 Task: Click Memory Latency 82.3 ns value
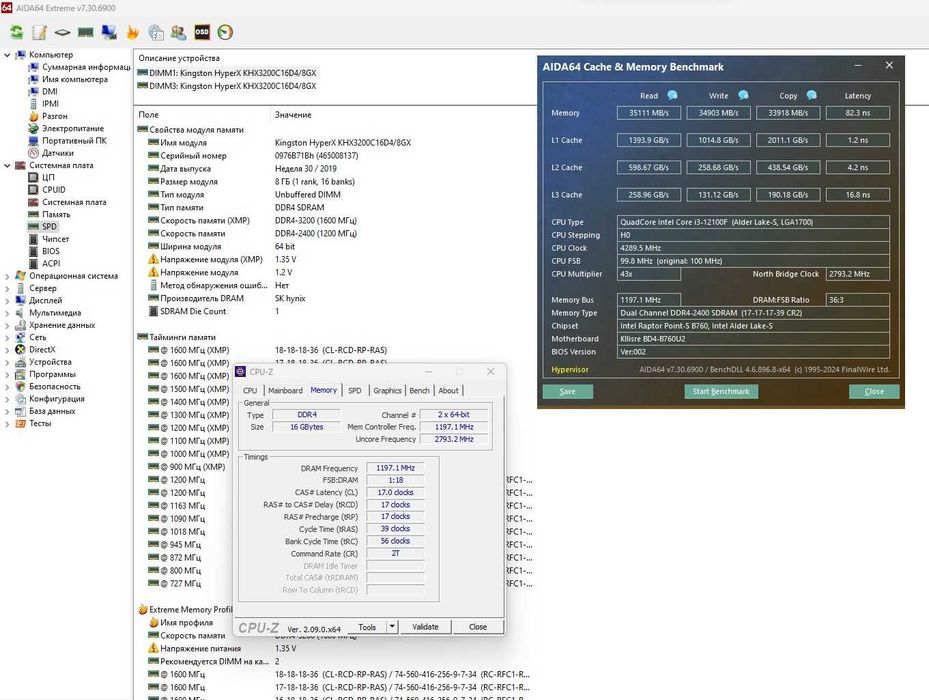click(857, 113)
